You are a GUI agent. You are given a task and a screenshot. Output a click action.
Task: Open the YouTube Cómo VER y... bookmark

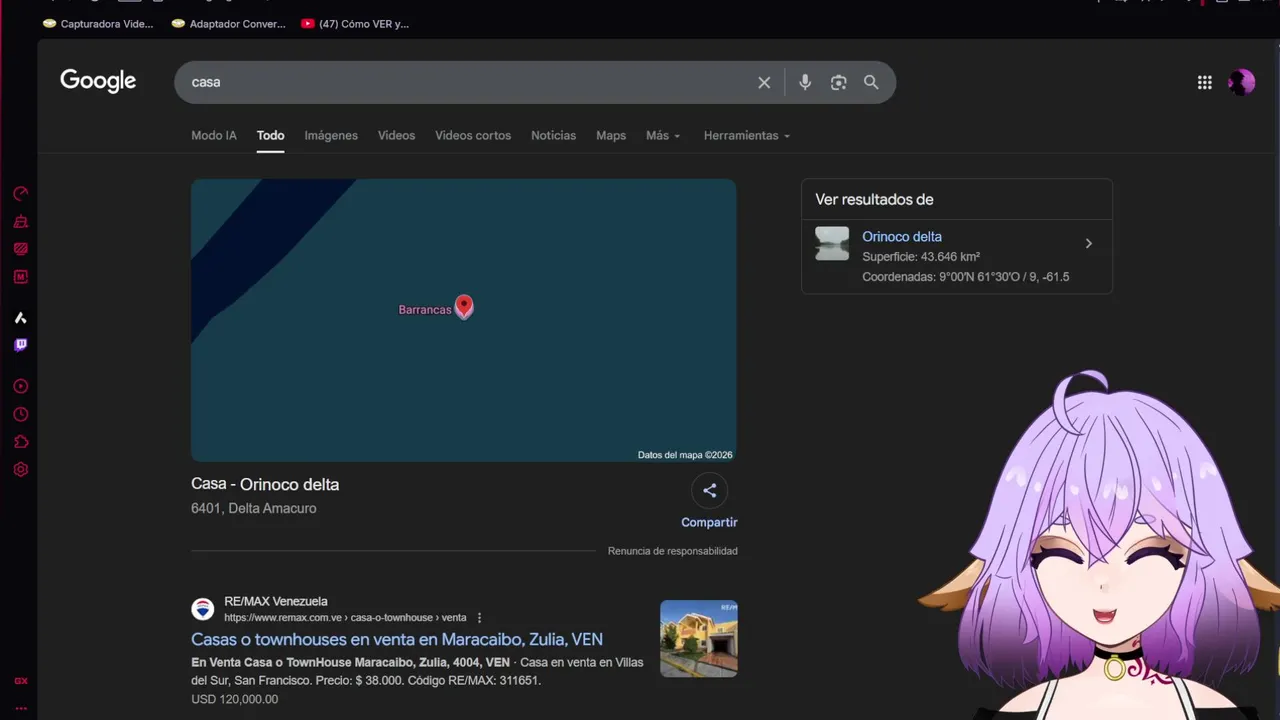tap(355, 24)
